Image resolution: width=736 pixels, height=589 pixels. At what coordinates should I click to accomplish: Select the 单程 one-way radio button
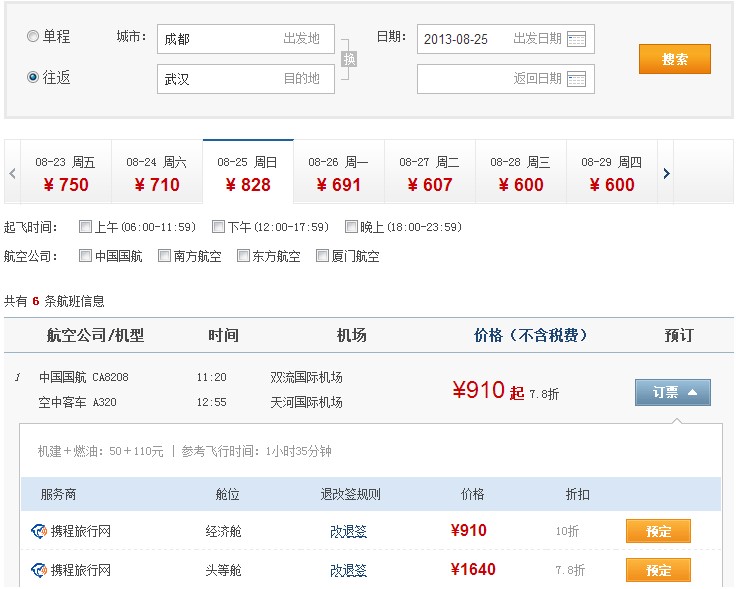[33, 37]
